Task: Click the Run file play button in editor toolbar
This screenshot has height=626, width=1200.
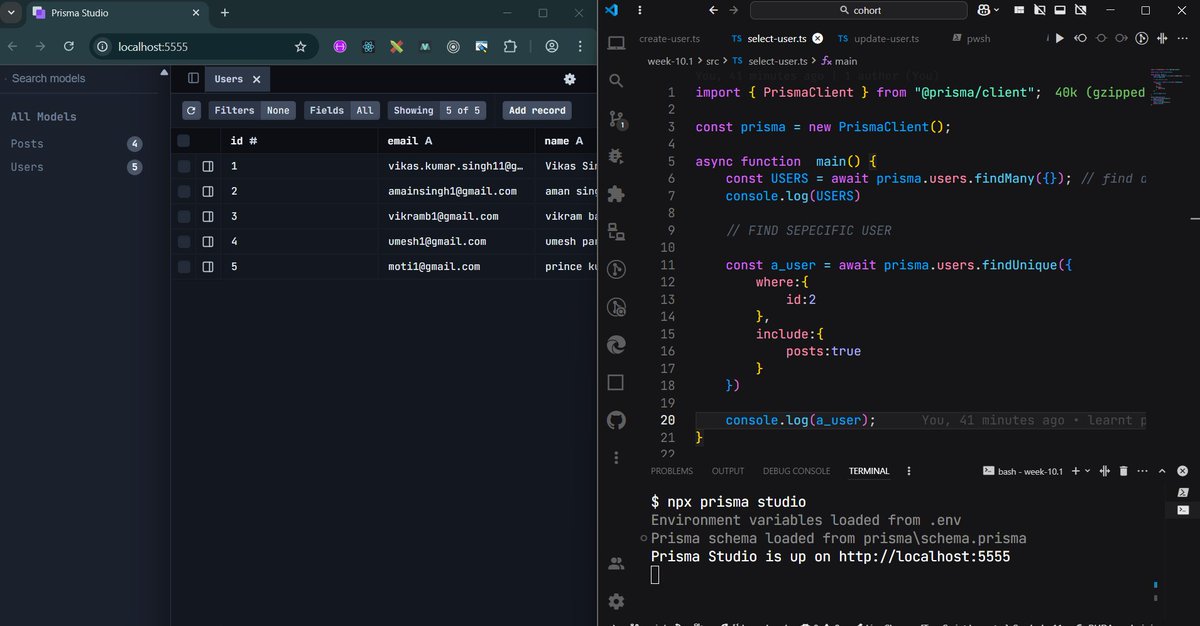Action: click(x=1060, y=39)
